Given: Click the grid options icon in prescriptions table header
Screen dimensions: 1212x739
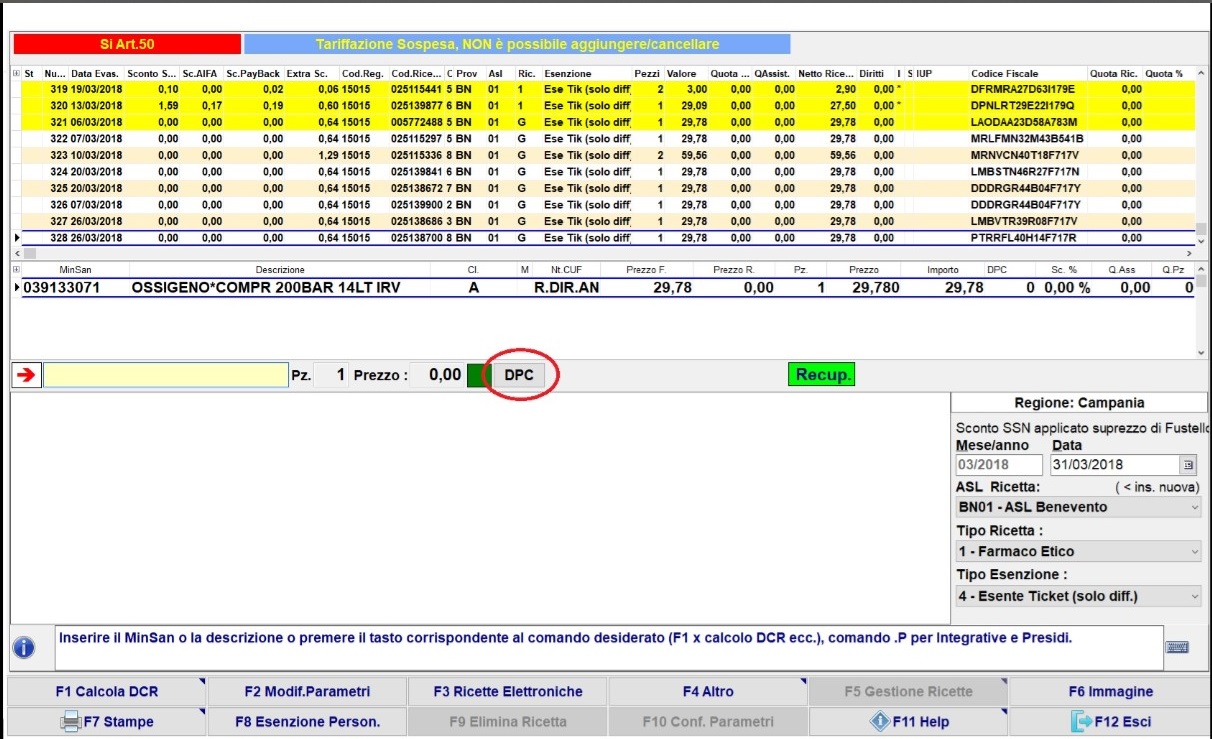Looking at the screenshot, I should [15, 73].
